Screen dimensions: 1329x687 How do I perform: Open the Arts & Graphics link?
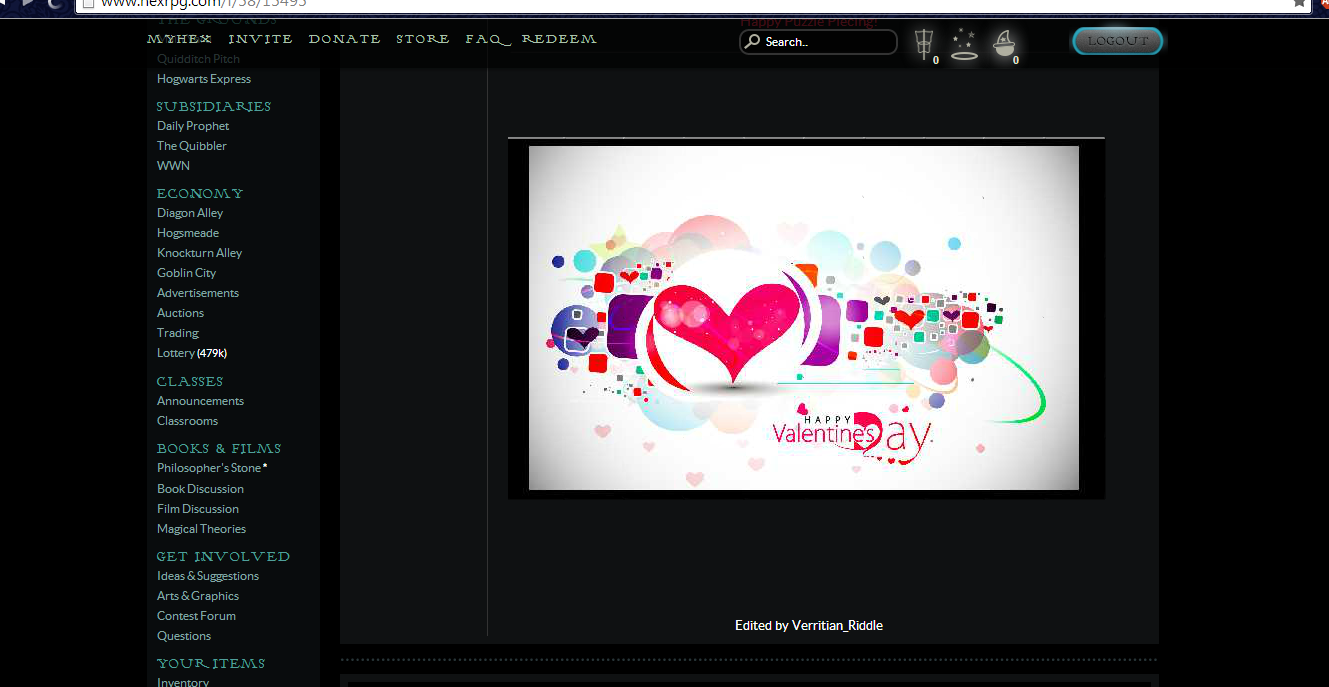tap(198, 596)
